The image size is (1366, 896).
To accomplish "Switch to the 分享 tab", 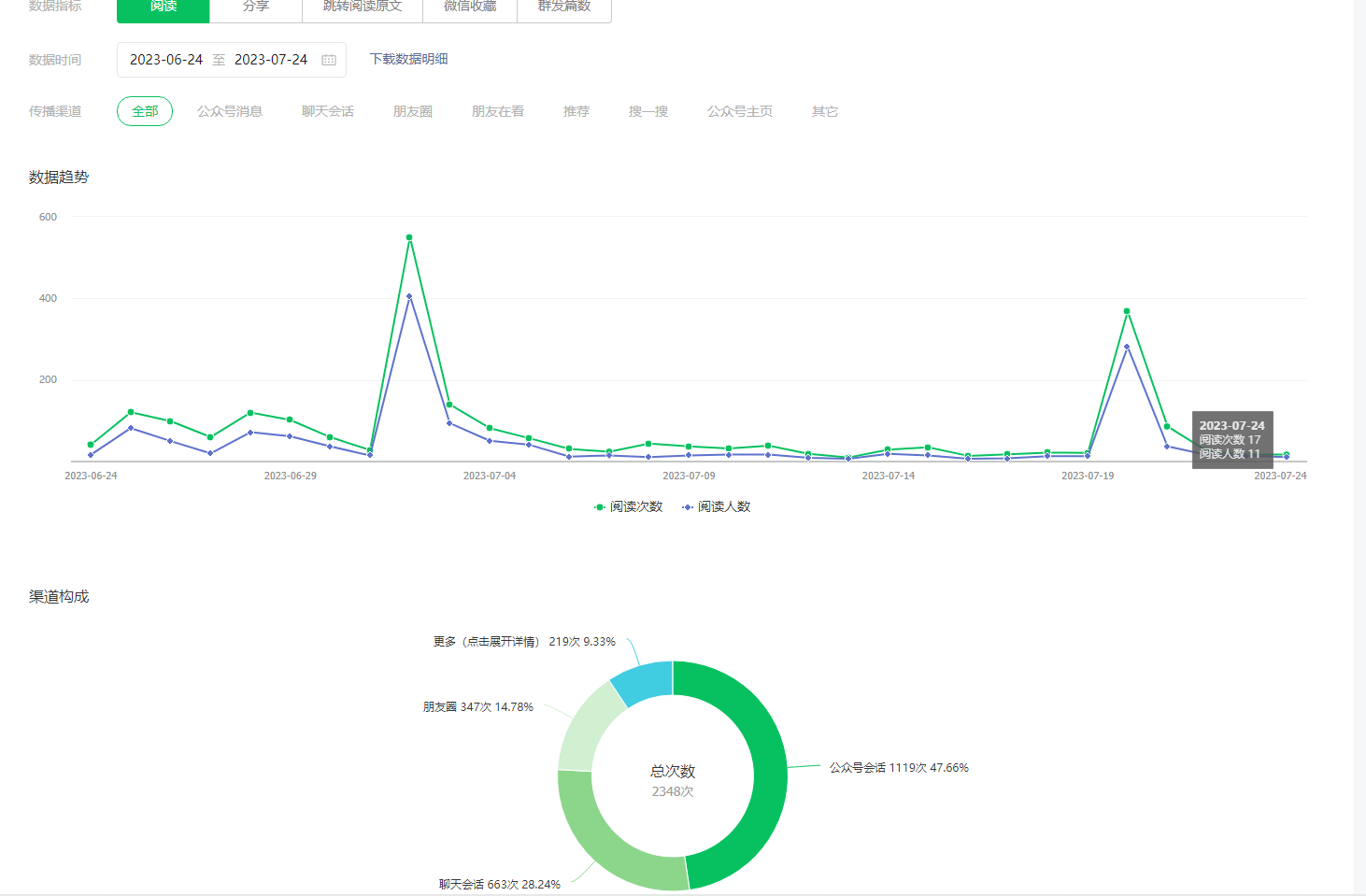I will 255,7.
